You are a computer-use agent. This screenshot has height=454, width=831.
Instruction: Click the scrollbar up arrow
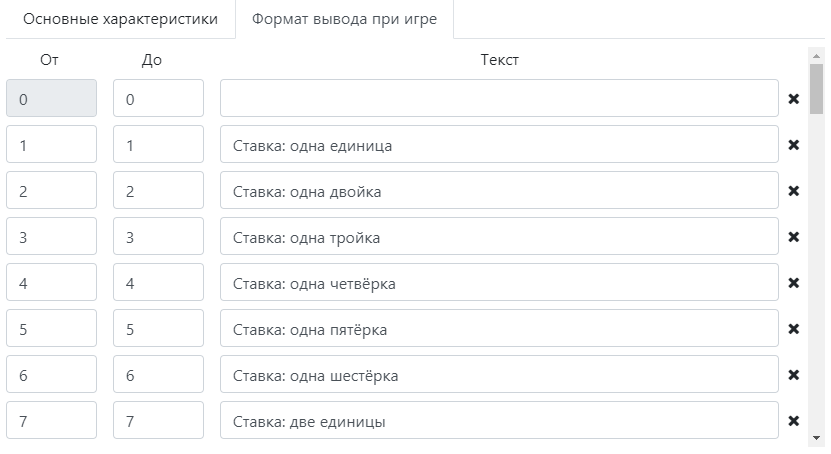(x=816, y=55)
